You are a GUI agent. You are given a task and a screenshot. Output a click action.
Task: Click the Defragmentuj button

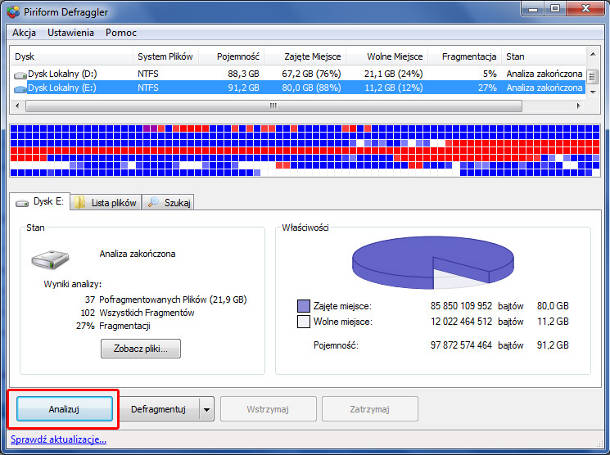point(158,409)
